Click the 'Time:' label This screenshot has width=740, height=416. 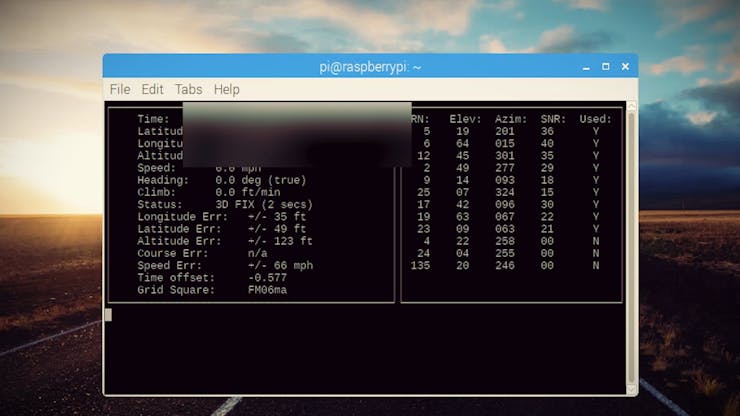coord(153,119)
